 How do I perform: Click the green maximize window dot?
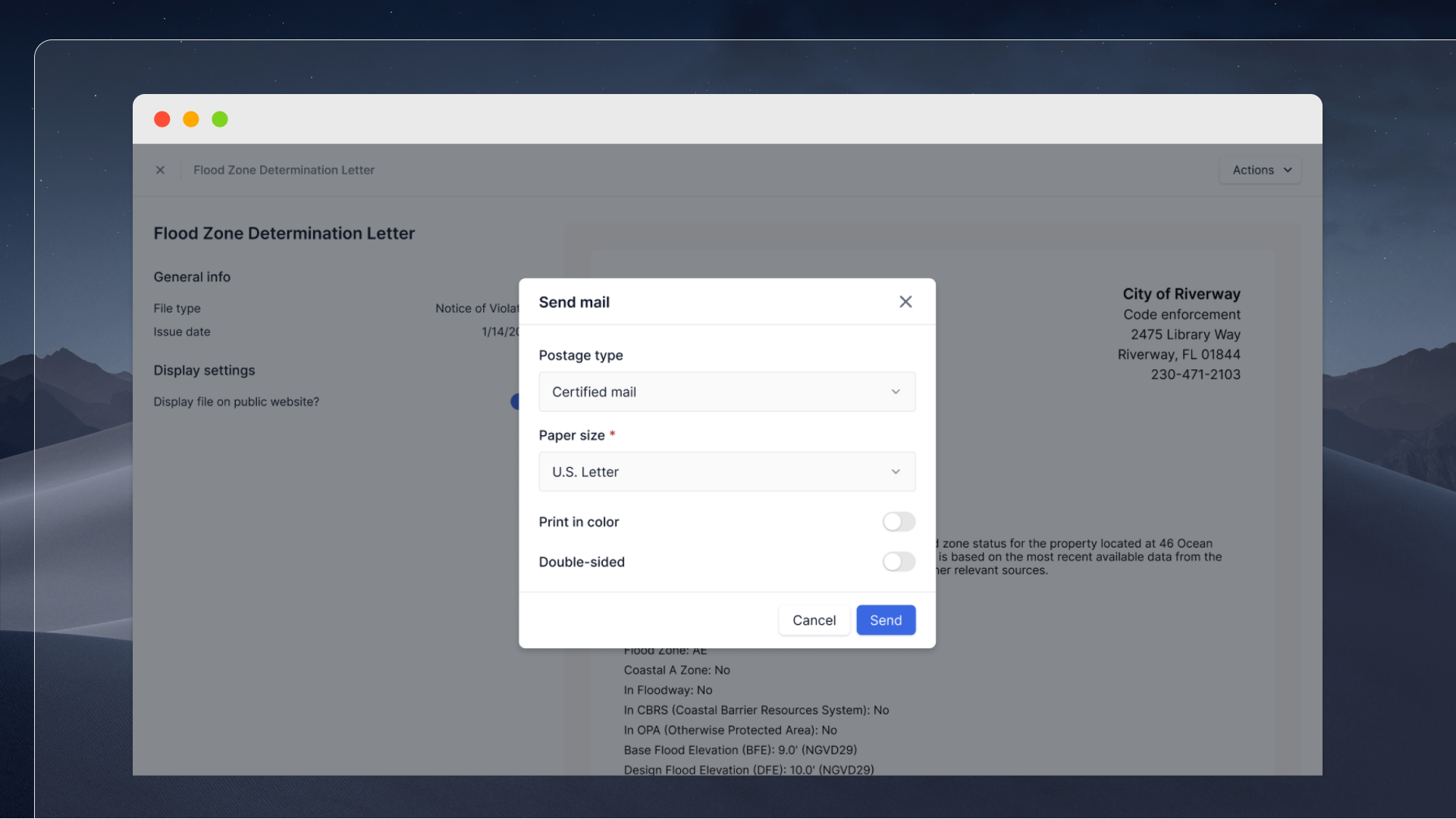(220, 119)
